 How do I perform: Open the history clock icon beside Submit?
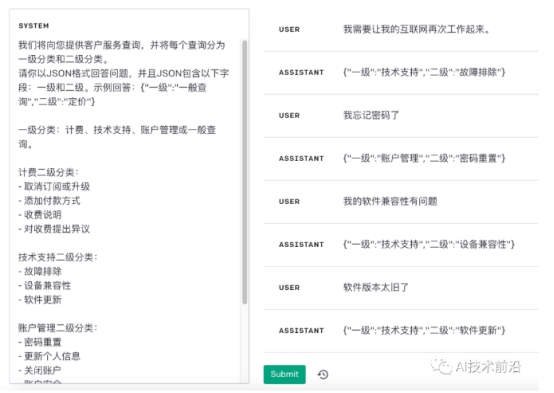coord(323,374)
